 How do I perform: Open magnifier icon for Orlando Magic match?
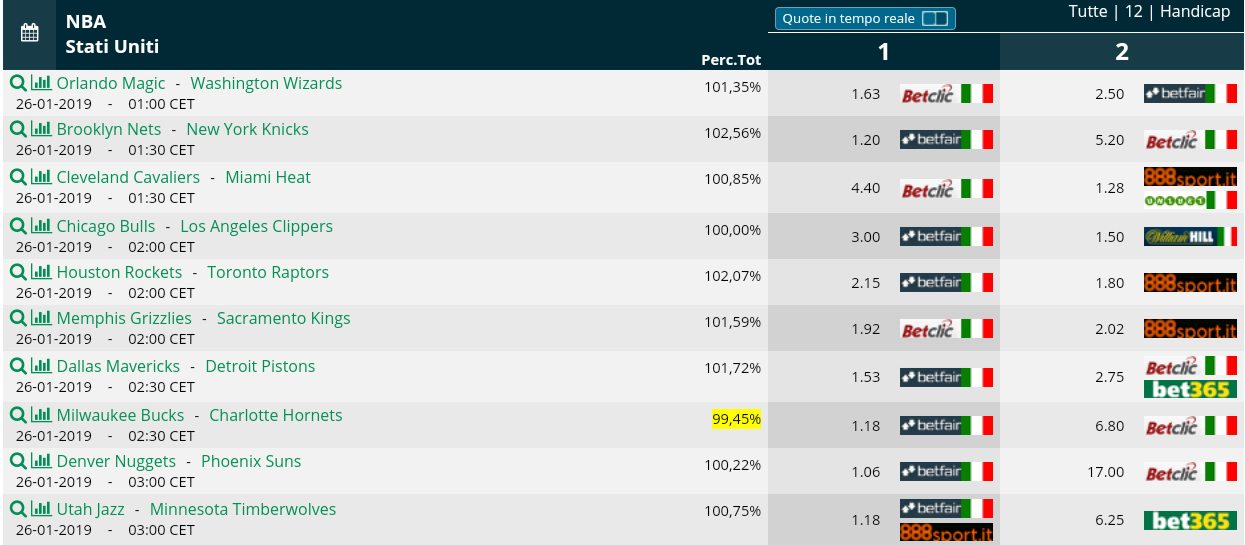[18, 83]
